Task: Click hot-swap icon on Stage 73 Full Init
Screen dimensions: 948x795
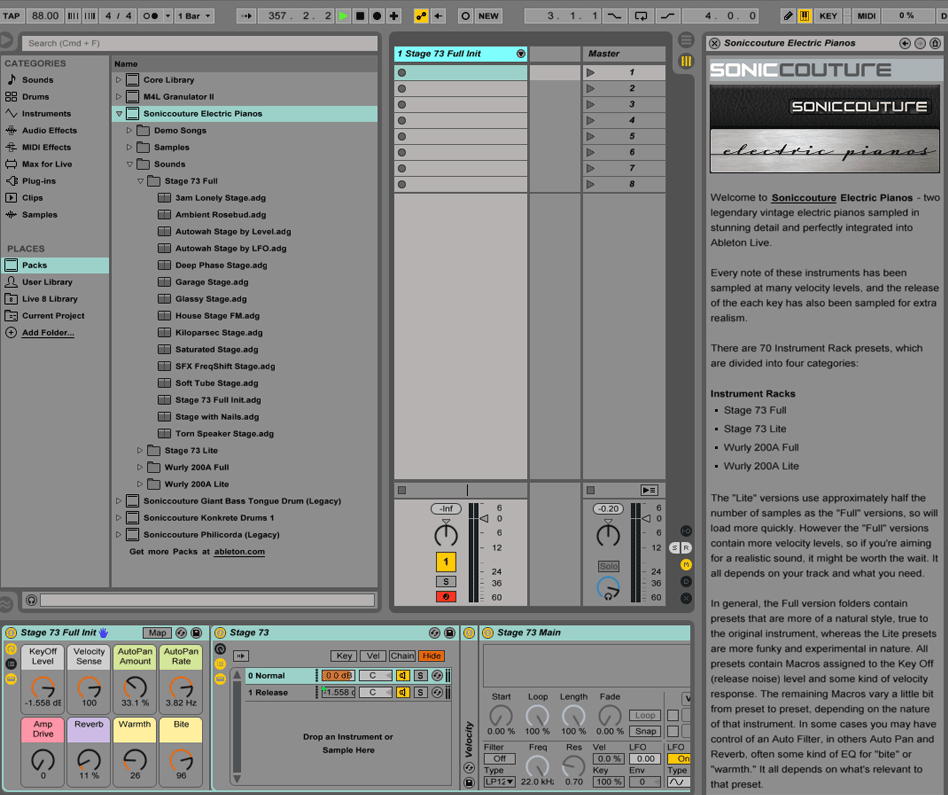Action: (181, 632)
